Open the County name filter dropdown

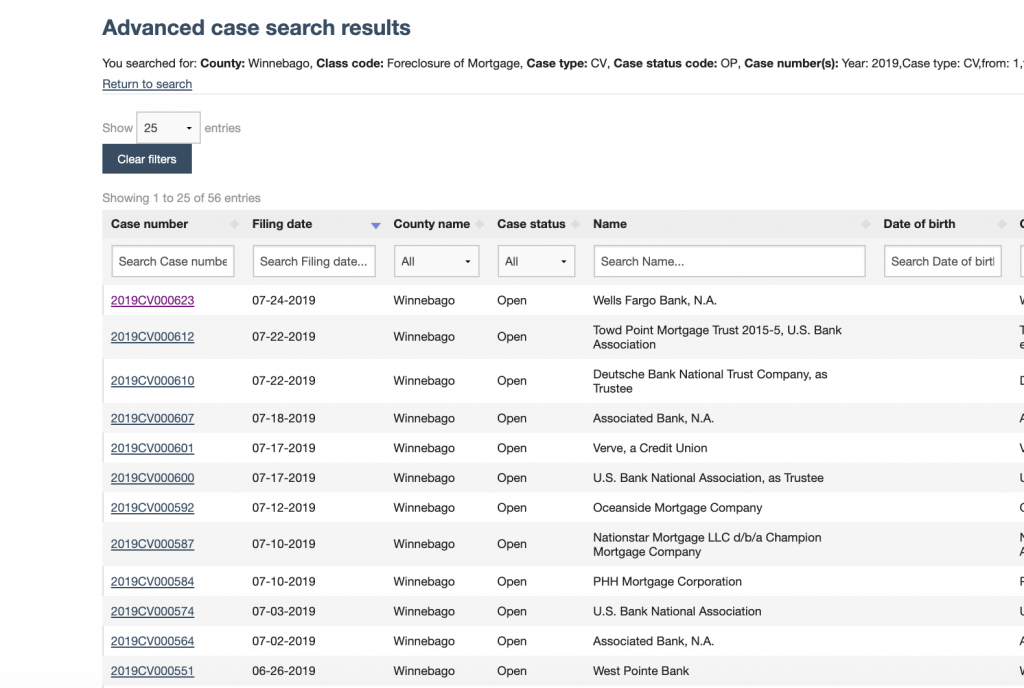(436, 261)
